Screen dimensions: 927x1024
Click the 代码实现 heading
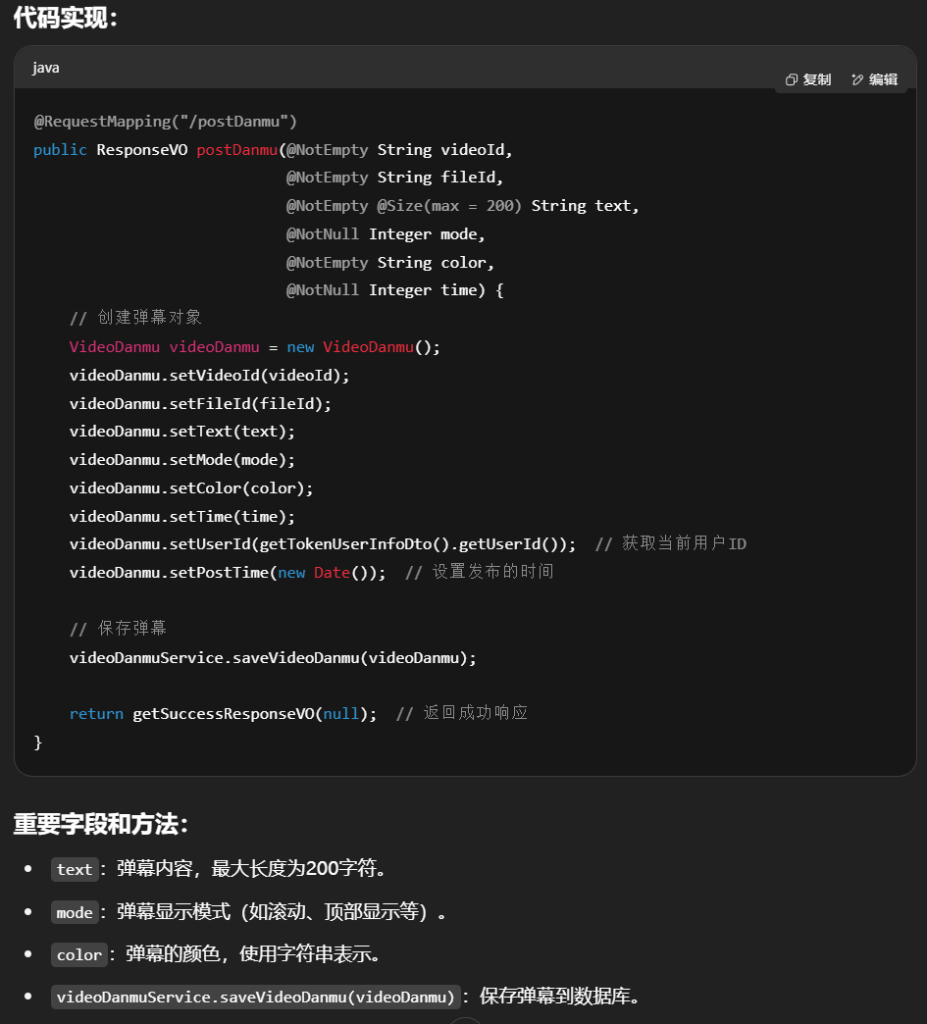pyautogui.click(x=65, y=17)
